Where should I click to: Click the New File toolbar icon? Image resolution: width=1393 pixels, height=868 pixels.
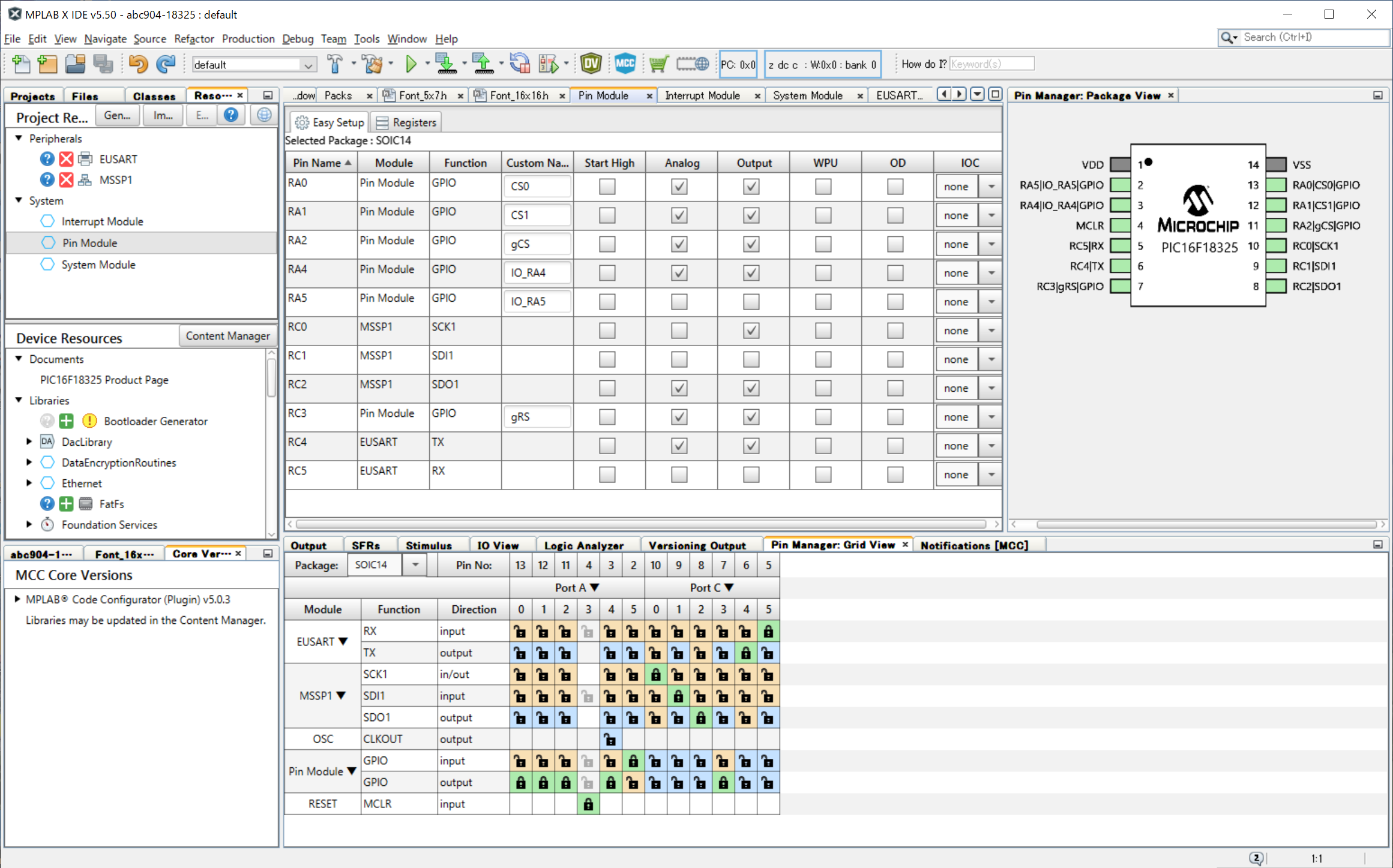tap(21, 64)
